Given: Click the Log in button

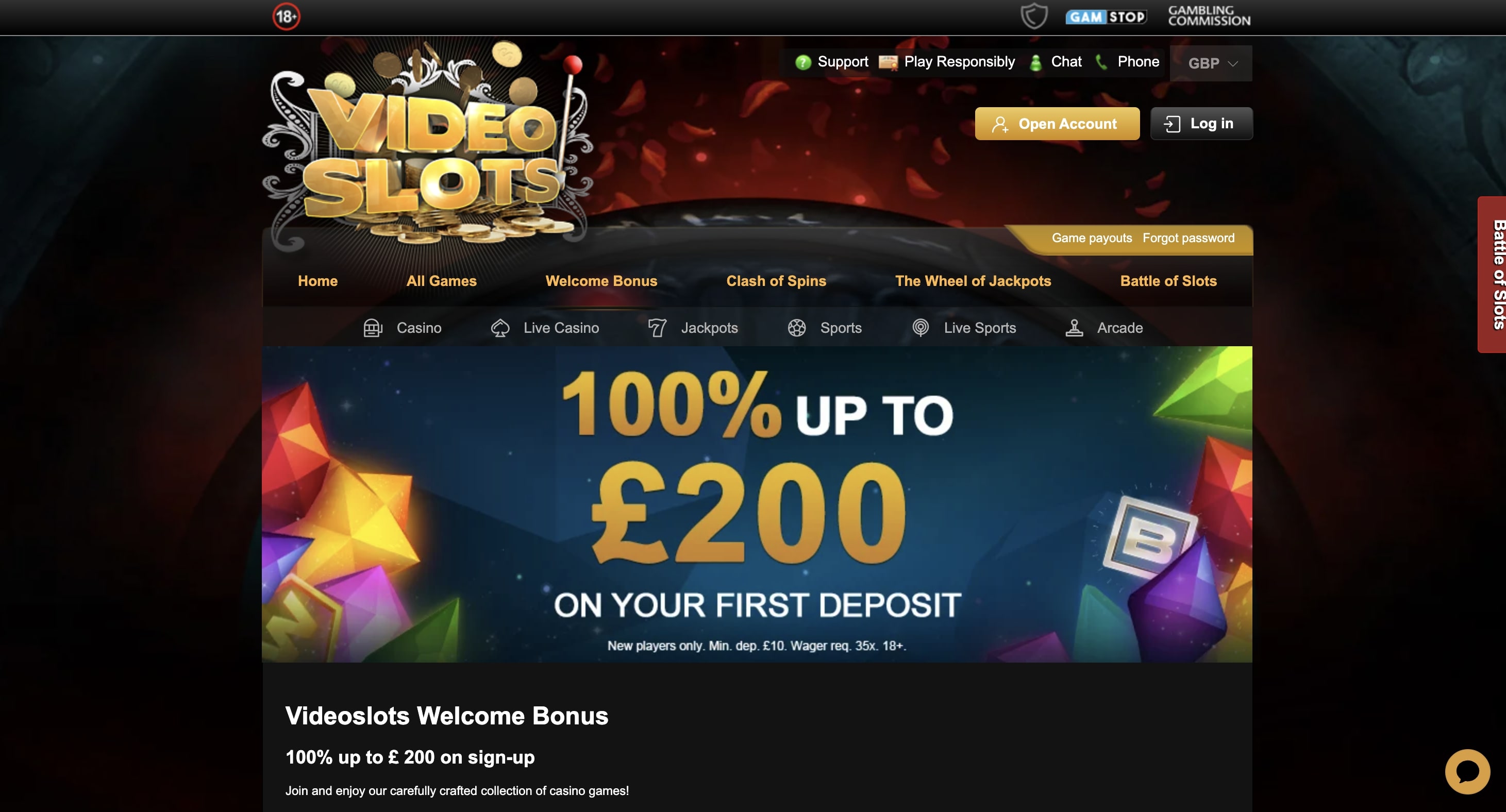Looking at the screenshot, I should click(1201, 123).
